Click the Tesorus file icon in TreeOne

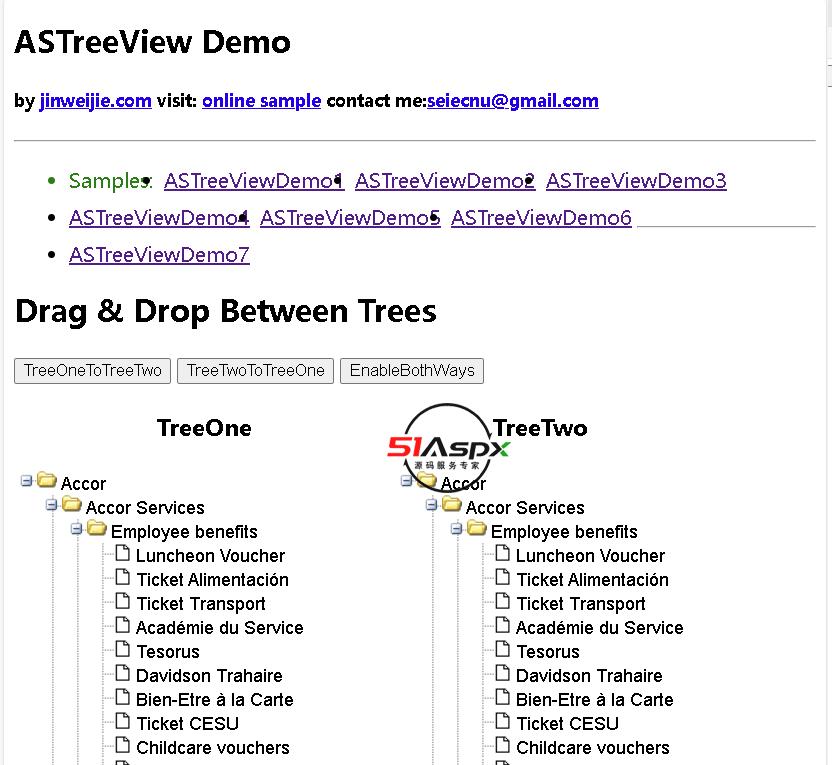click(123, 649)
